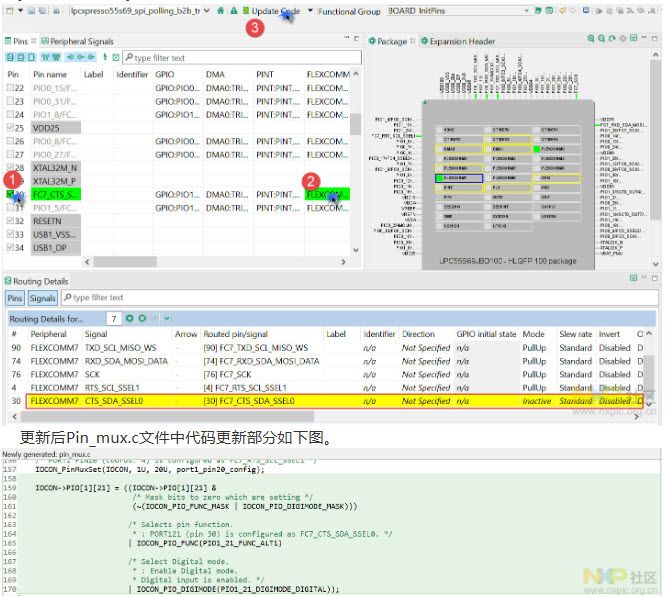668x596 pixels.
Task: Open Mode cell PullUp for row 90
Action: click(534, 348)
